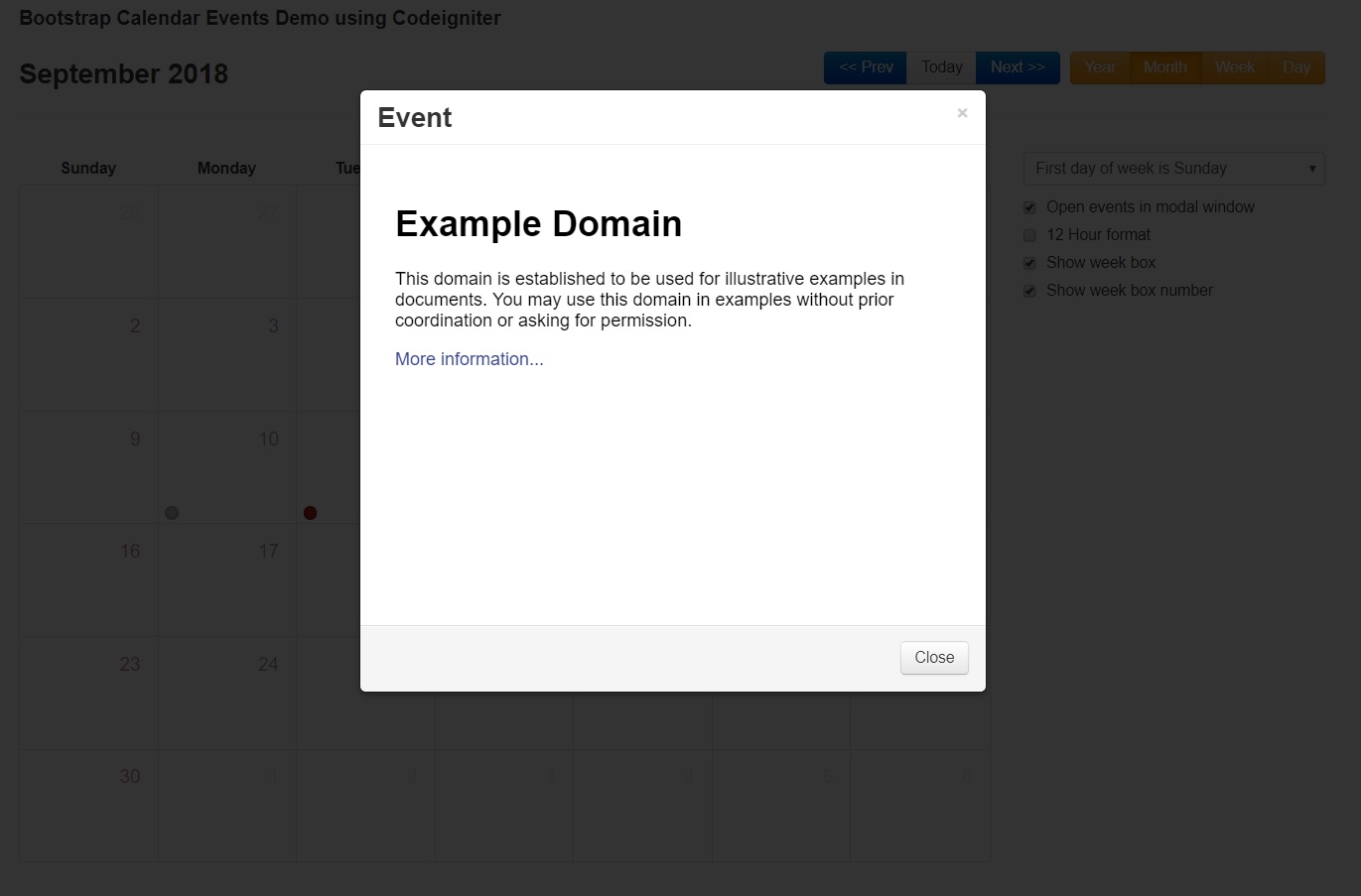Jump to Today in calendar
1361x896 pixels.
coord(941,67)
